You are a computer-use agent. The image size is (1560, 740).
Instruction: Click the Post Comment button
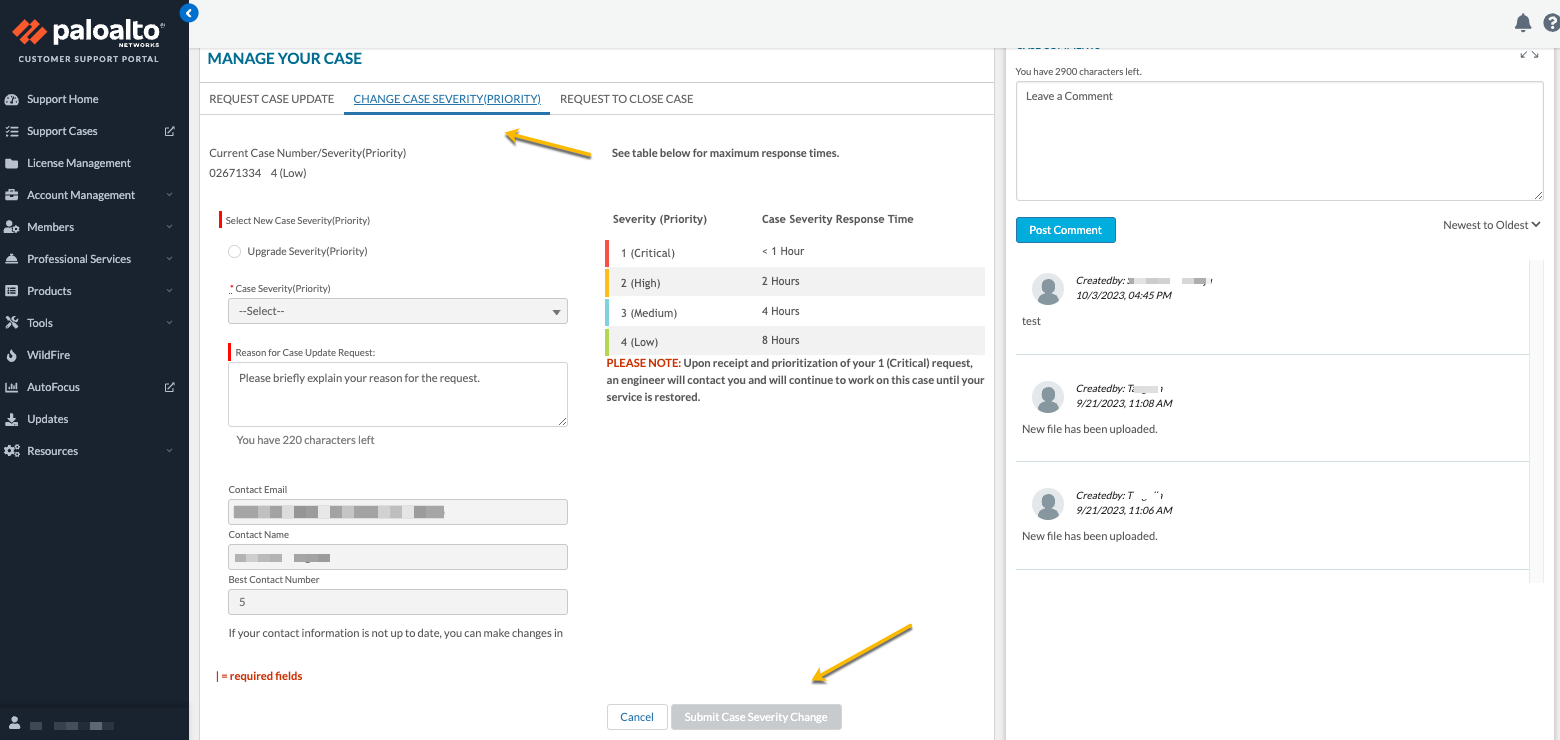pos(1065,229)
